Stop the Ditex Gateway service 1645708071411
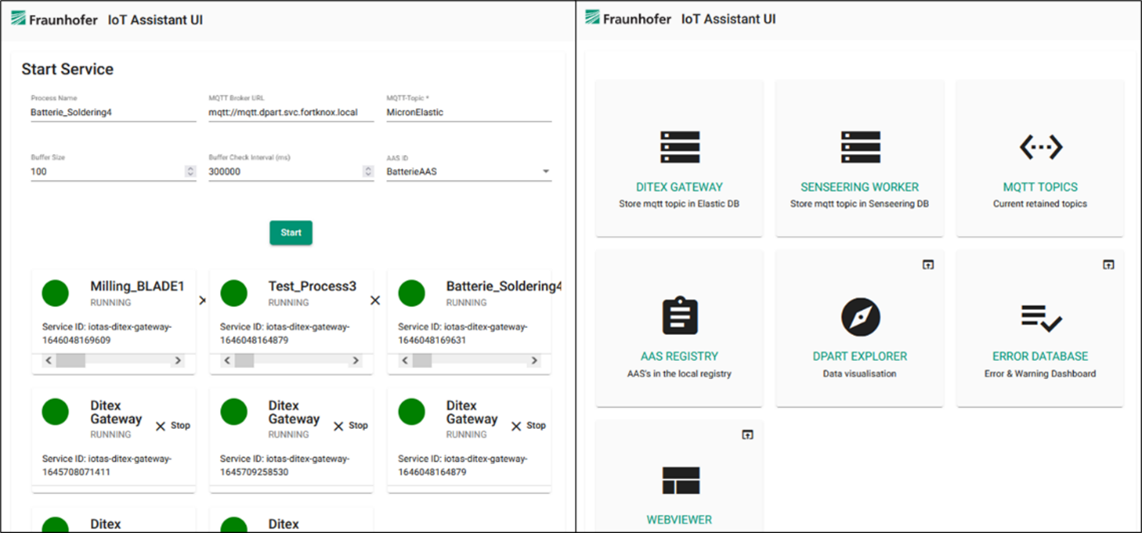This screenshot has height=533, width=1142. pyautogui.click(x=173, y=426)
